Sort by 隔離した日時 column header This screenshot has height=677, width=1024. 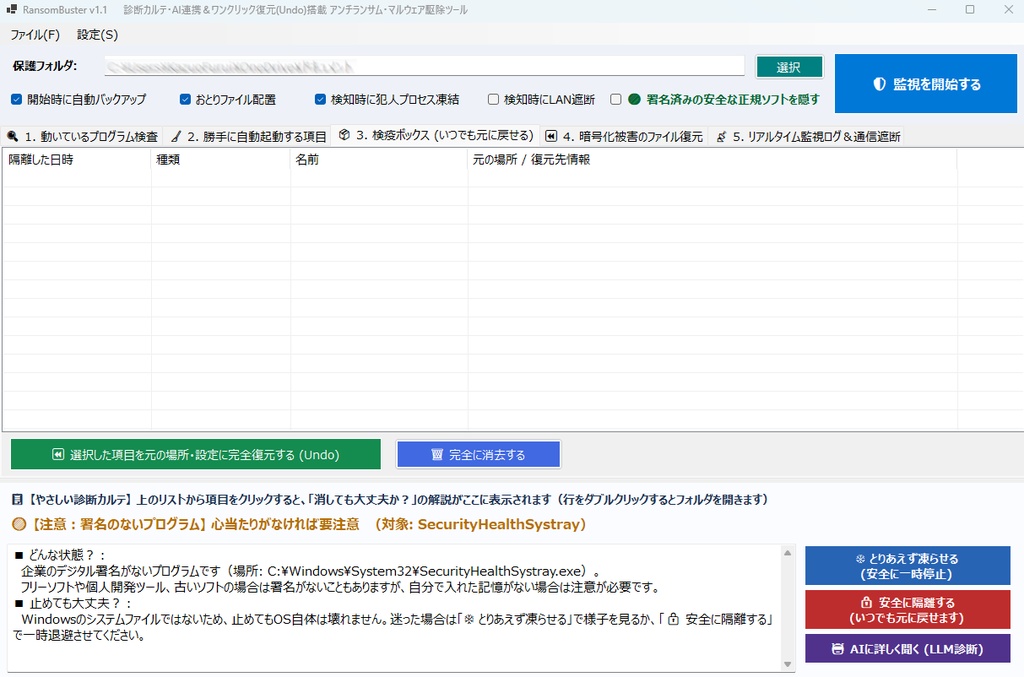click(x=77, y=159)
